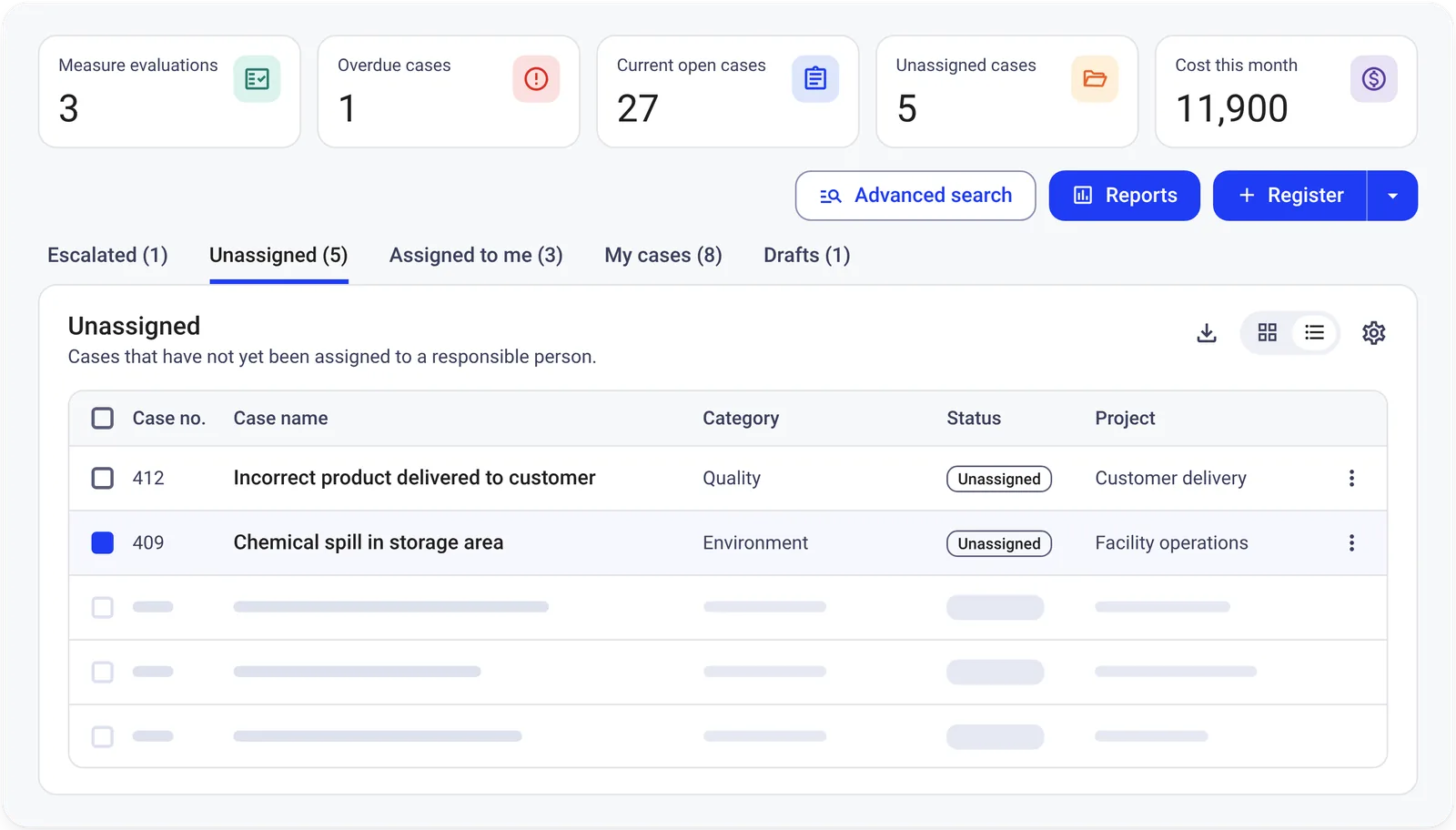Viewport: 1456px width, 830px height.
Task: Click the Overdue cases alert icon
Action: coord(536,79)
